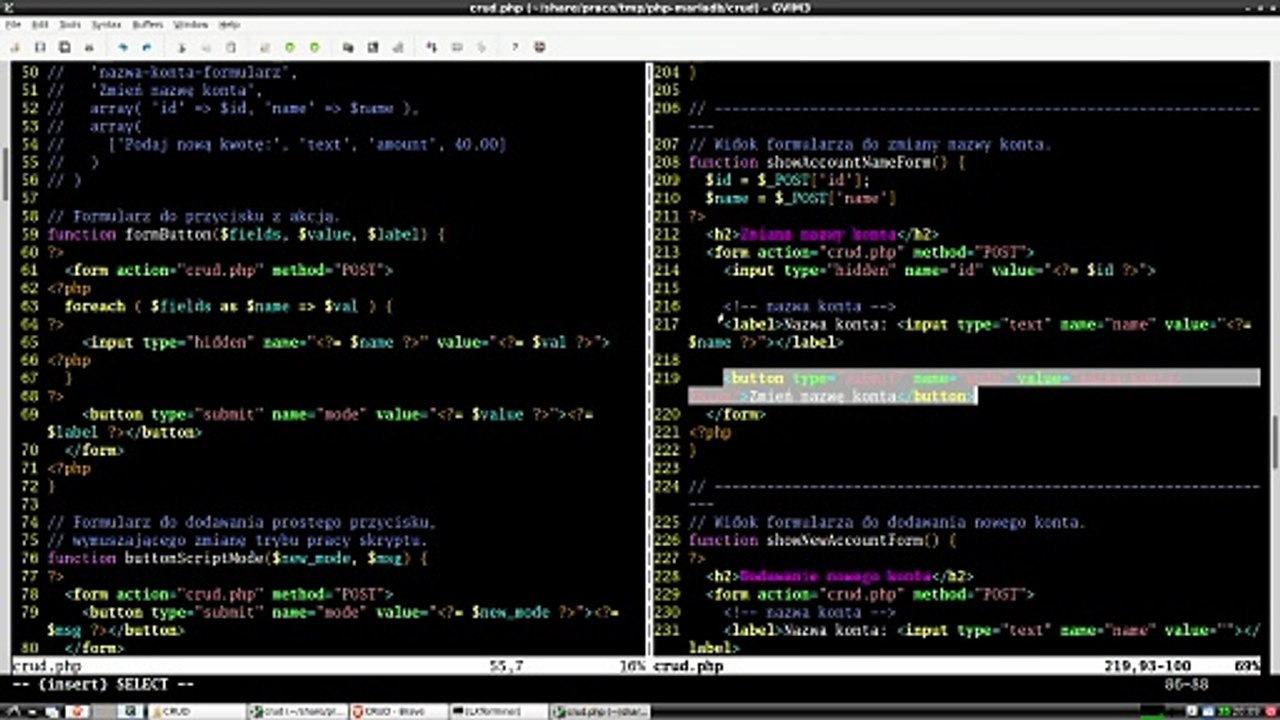Click comment 'Formularz do przycisku z akcja'
This screenshot has width=1280, height=720.
[194, 216]
